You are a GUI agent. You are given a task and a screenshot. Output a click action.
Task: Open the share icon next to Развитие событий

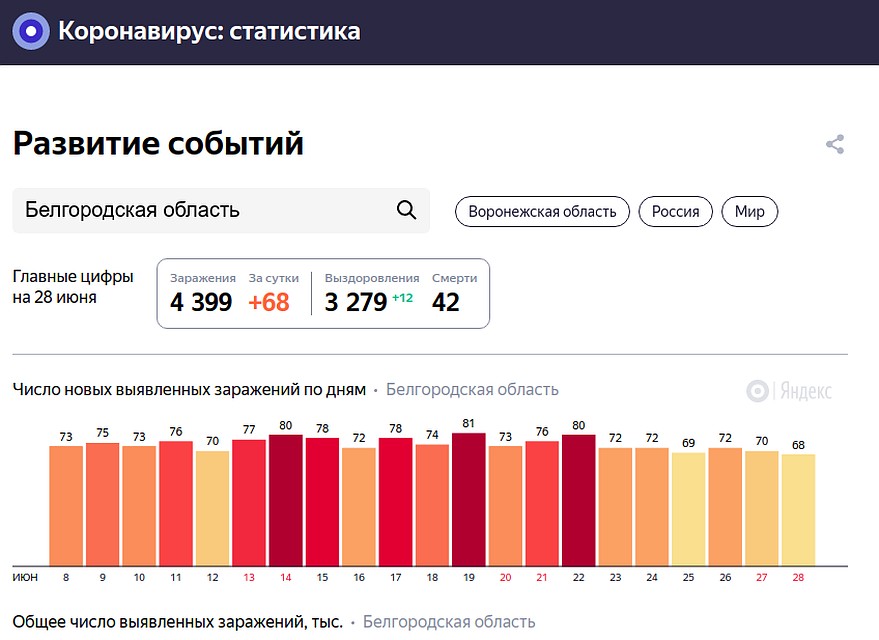tap(835, 144)
